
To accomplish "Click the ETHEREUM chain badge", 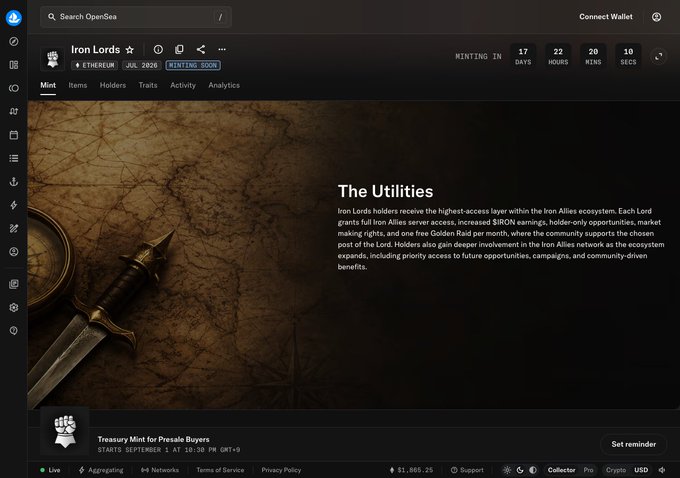I will point(95,65).
